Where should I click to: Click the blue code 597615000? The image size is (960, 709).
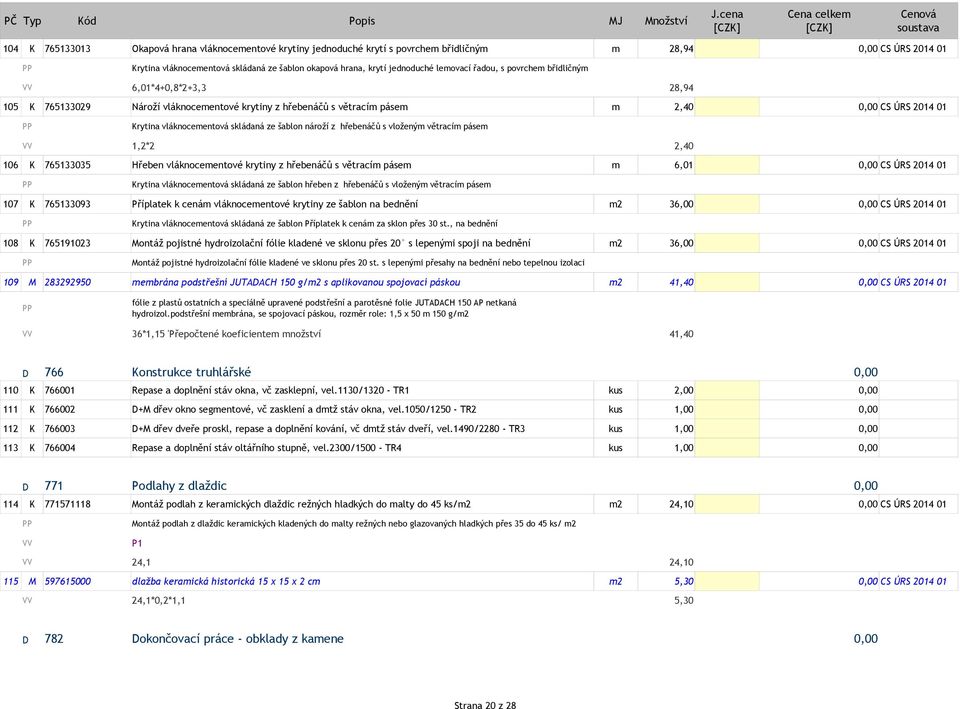[x=67, y=581]
